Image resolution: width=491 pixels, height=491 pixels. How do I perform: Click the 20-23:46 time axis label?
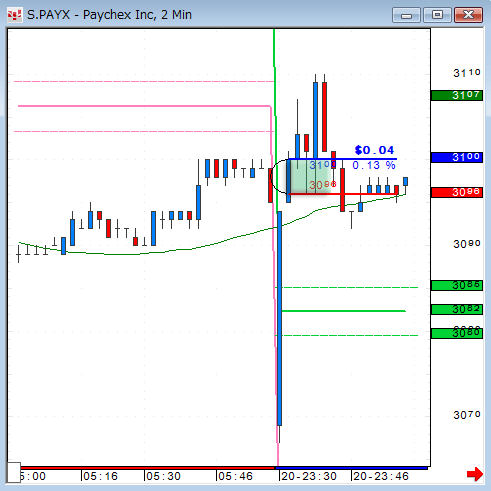click(381, 476)
